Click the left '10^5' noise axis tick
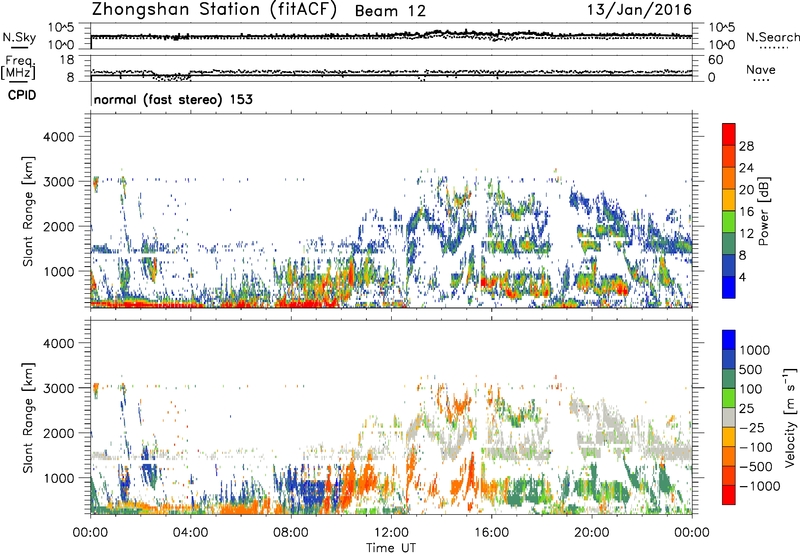800x554 pixels. 61,28
